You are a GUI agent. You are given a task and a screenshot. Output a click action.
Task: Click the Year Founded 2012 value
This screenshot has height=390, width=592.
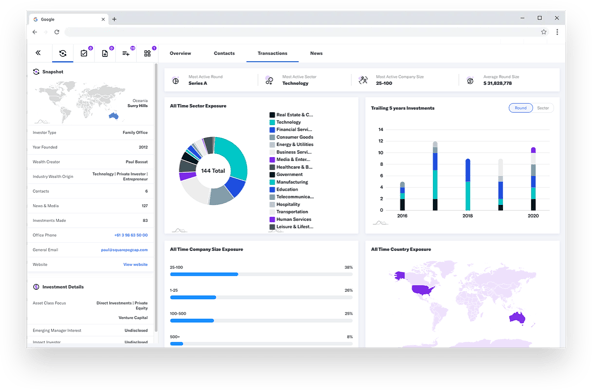coord(143,147)
